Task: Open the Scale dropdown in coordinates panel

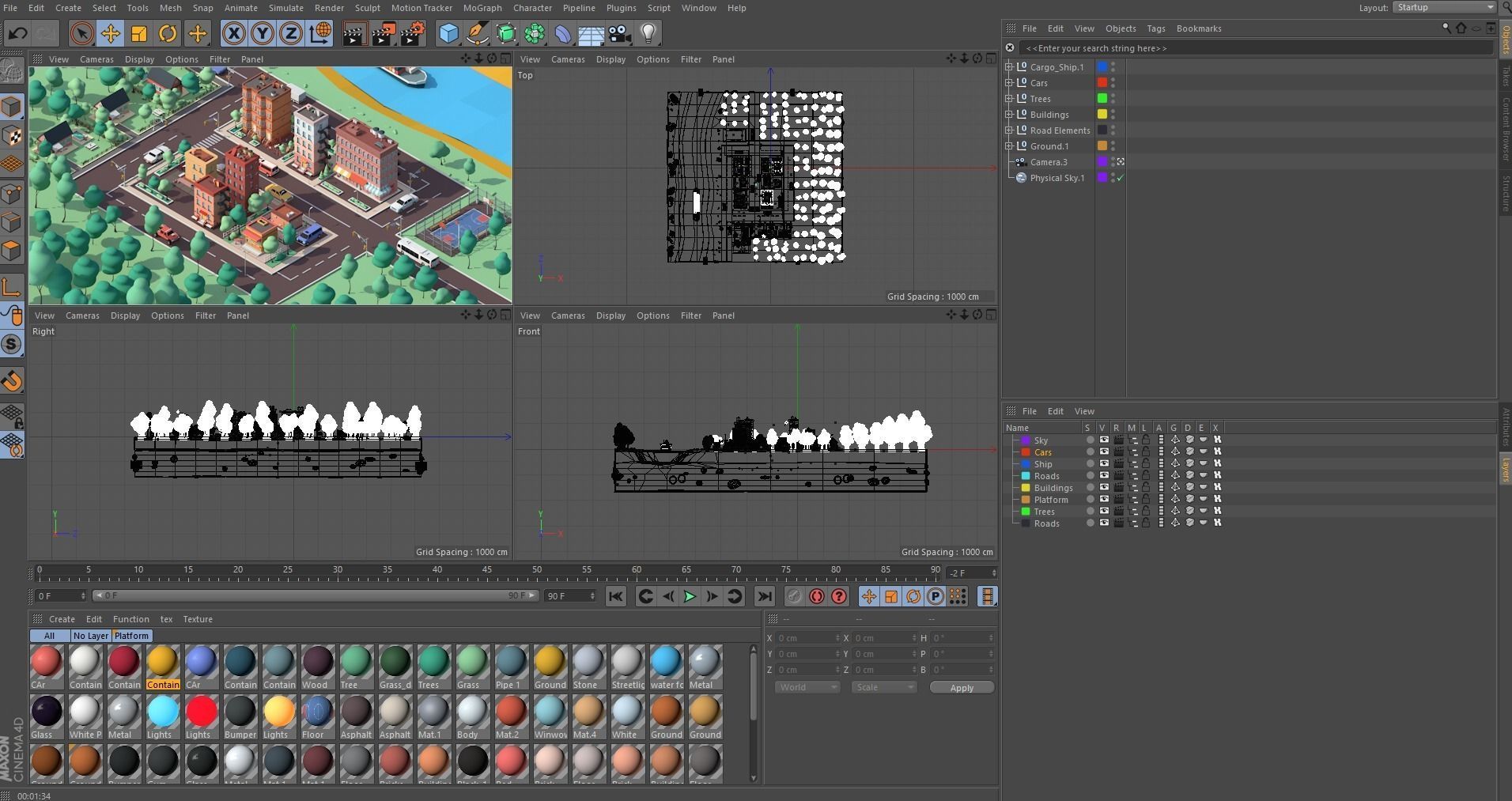Action: 884,688
